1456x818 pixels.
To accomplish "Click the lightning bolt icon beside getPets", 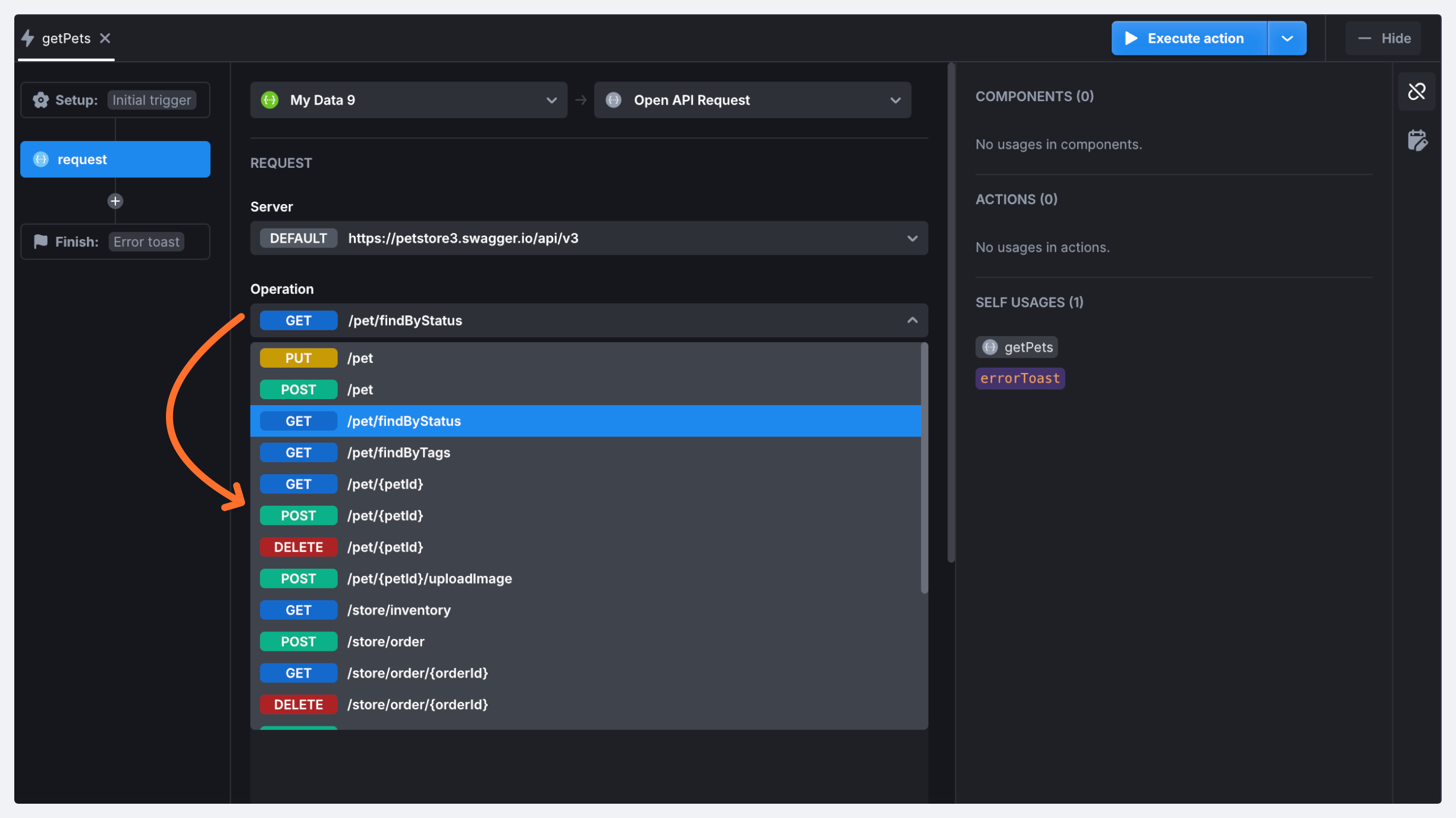I will [x=28, y=39].
